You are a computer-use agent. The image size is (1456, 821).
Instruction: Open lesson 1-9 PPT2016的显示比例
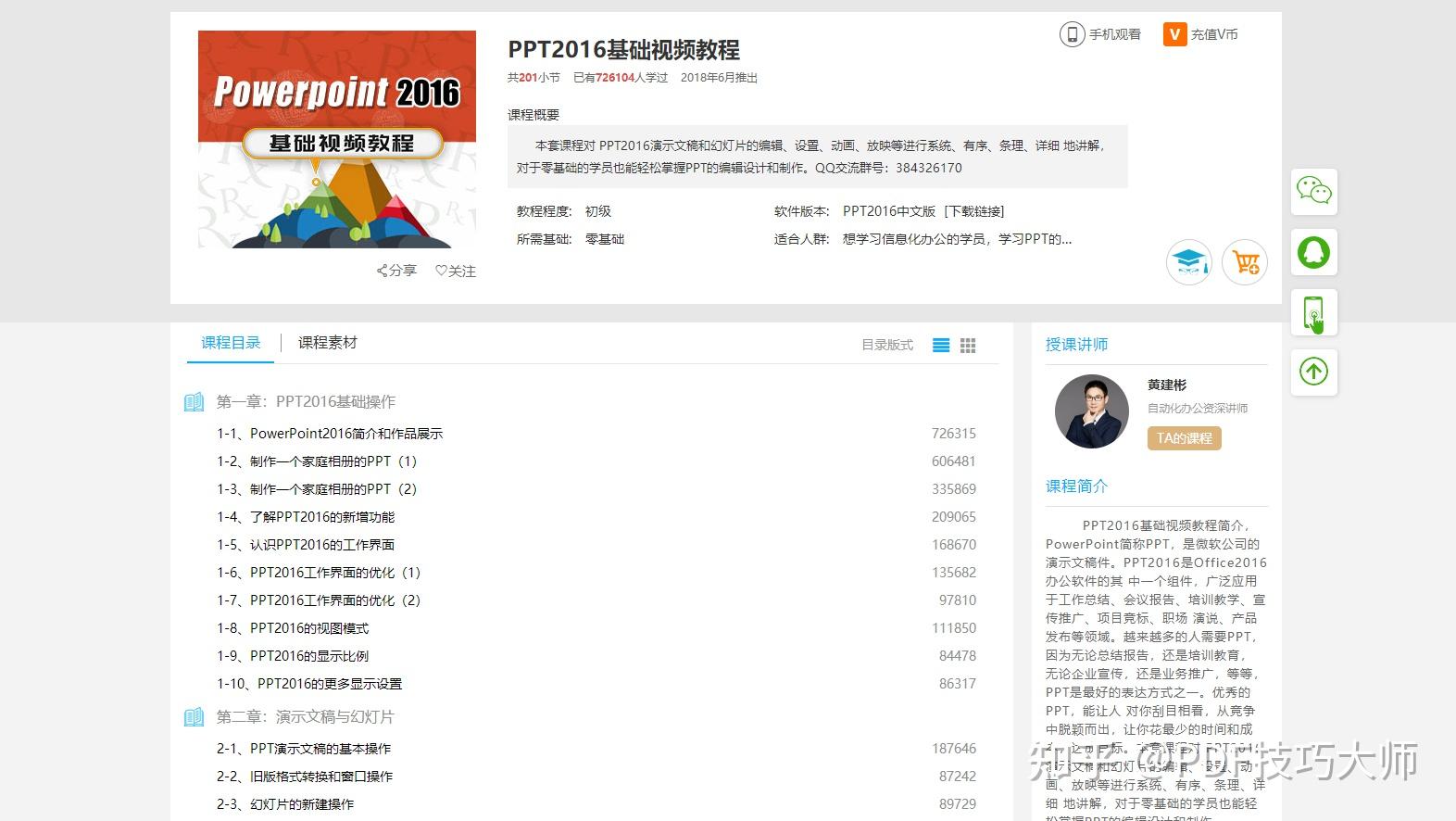coord(293,656)
